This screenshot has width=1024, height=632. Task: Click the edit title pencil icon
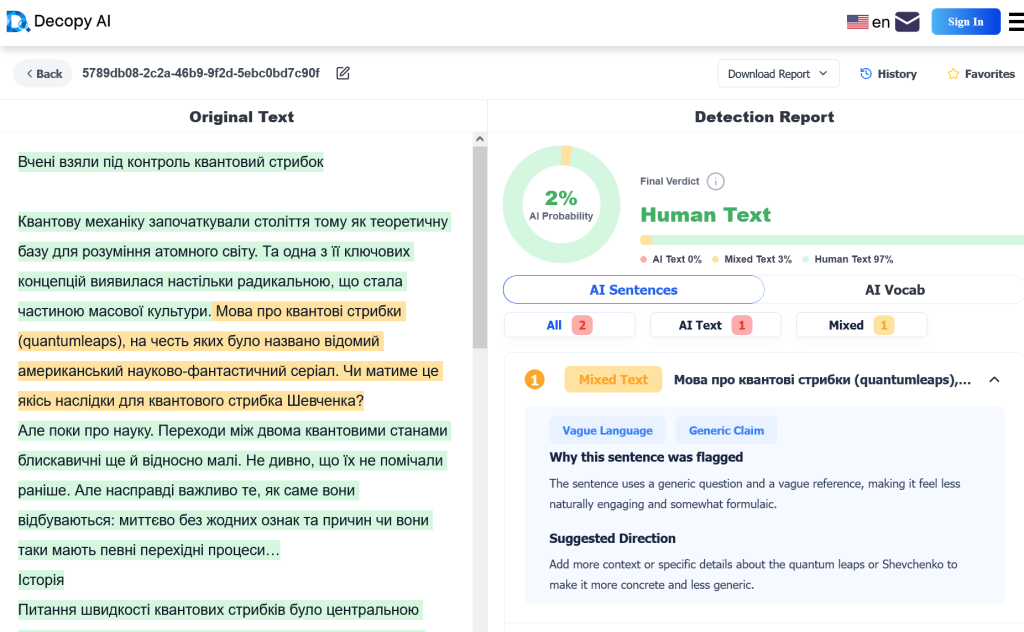click(x=343, y=73)
